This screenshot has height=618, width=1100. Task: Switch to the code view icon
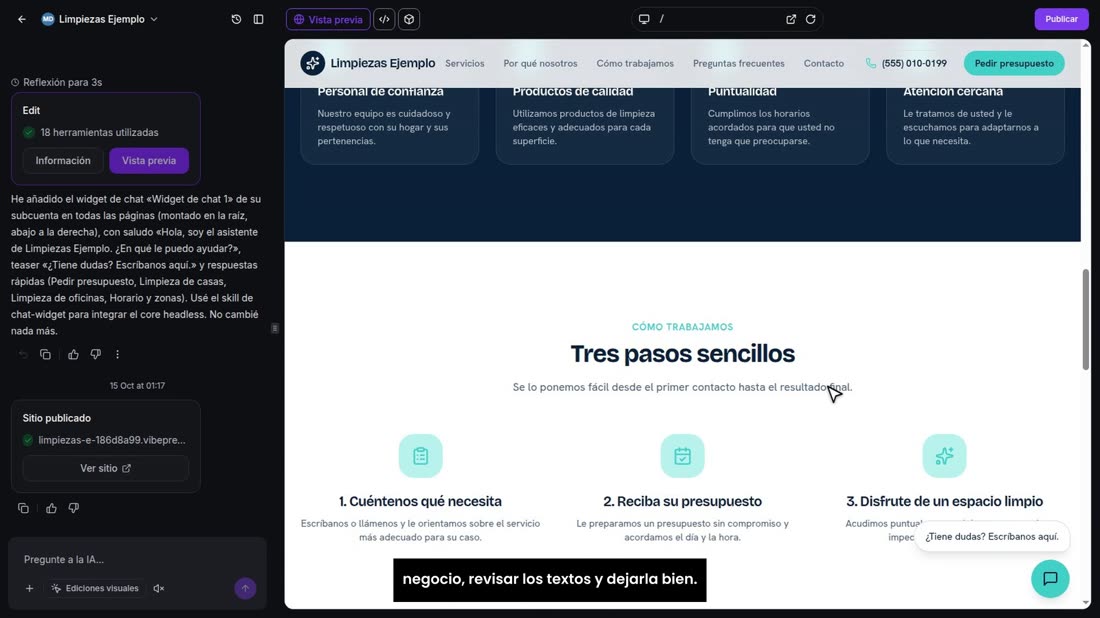(x=384, y=19)
